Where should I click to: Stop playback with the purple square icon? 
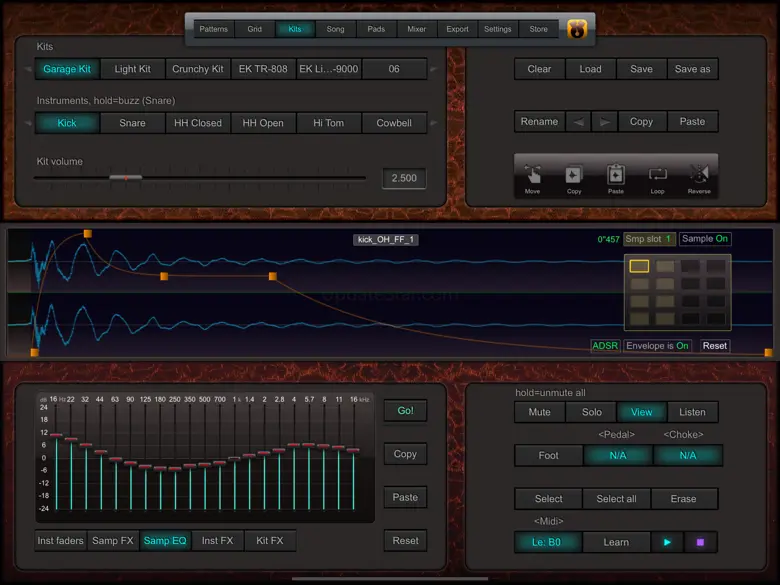click(x=700, y=542)
